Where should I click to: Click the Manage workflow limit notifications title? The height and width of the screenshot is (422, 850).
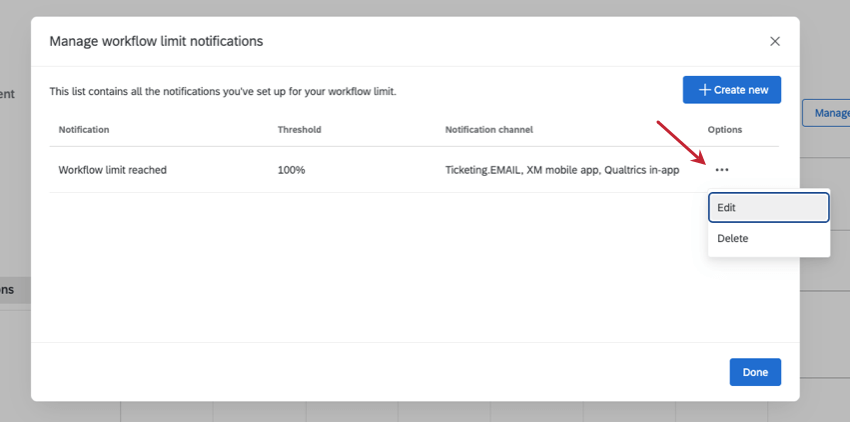(156, 41)
